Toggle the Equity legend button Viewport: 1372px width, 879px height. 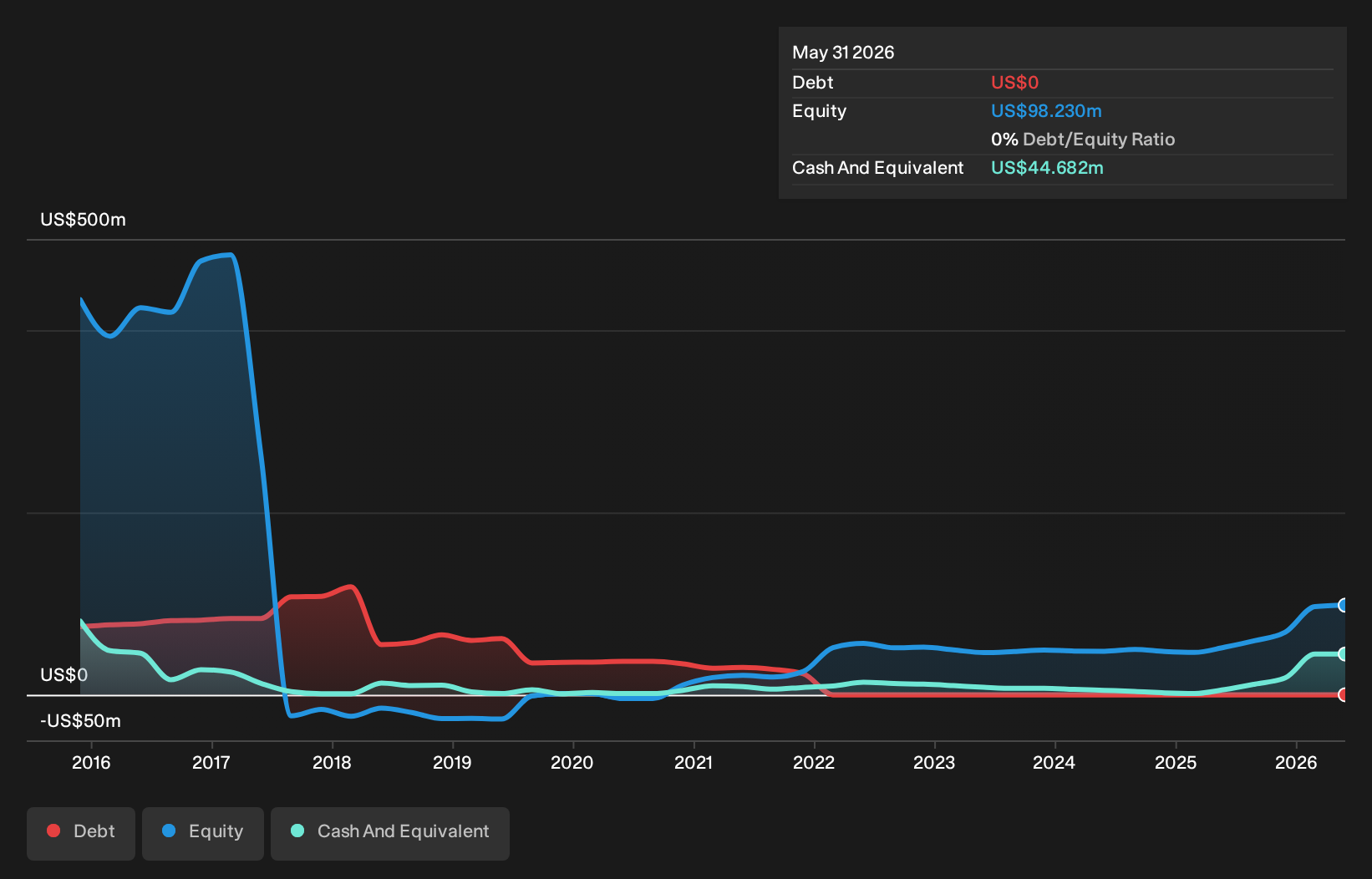tap(203, 833)
